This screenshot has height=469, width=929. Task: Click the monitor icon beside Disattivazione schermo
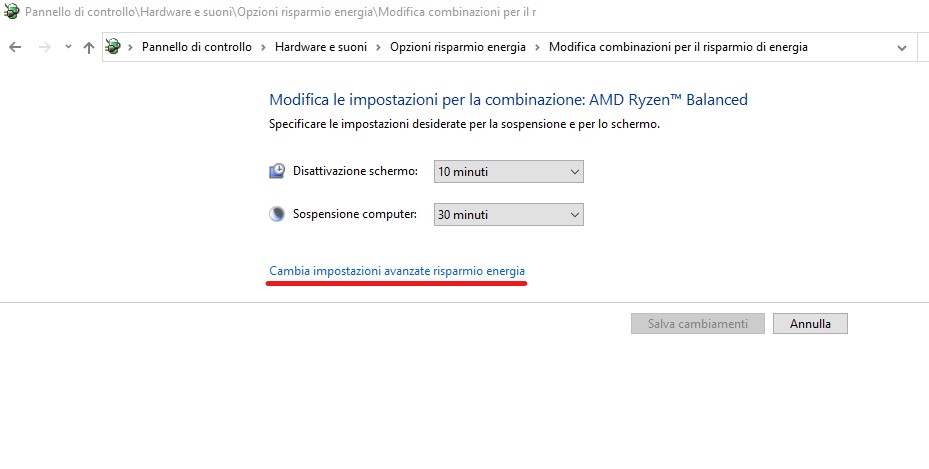277,171
